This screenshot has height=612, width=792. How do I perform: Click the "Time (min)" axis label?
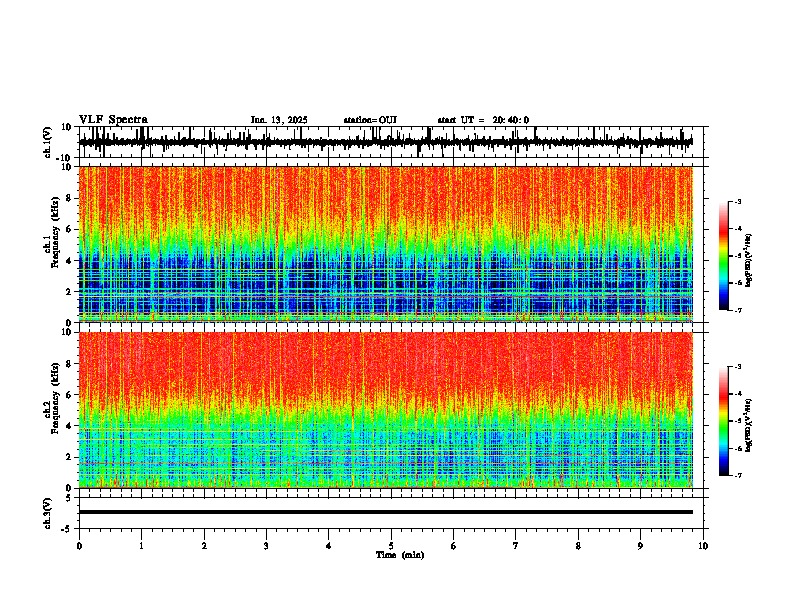click(x=400, y=555)
